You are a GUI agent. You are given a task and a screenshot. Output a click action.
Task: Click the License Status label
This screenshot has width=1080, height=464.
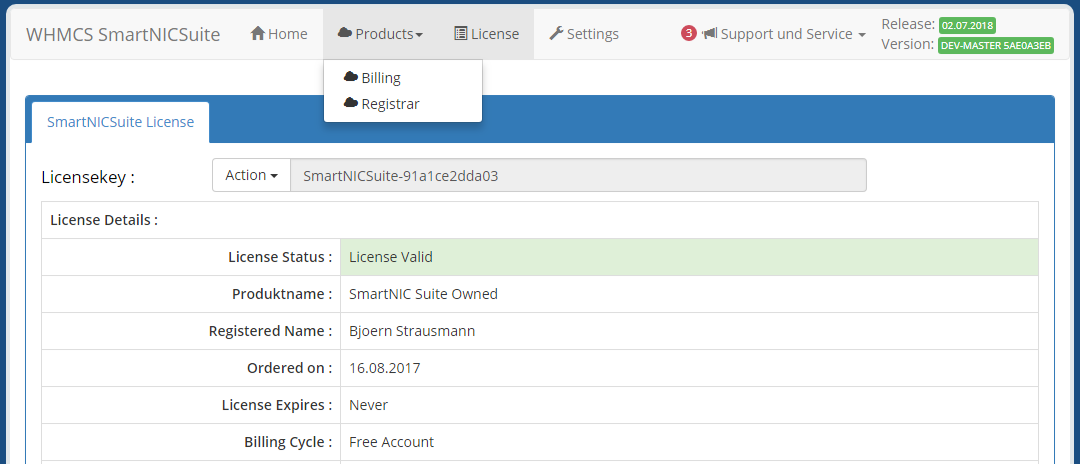click(280, 257)
